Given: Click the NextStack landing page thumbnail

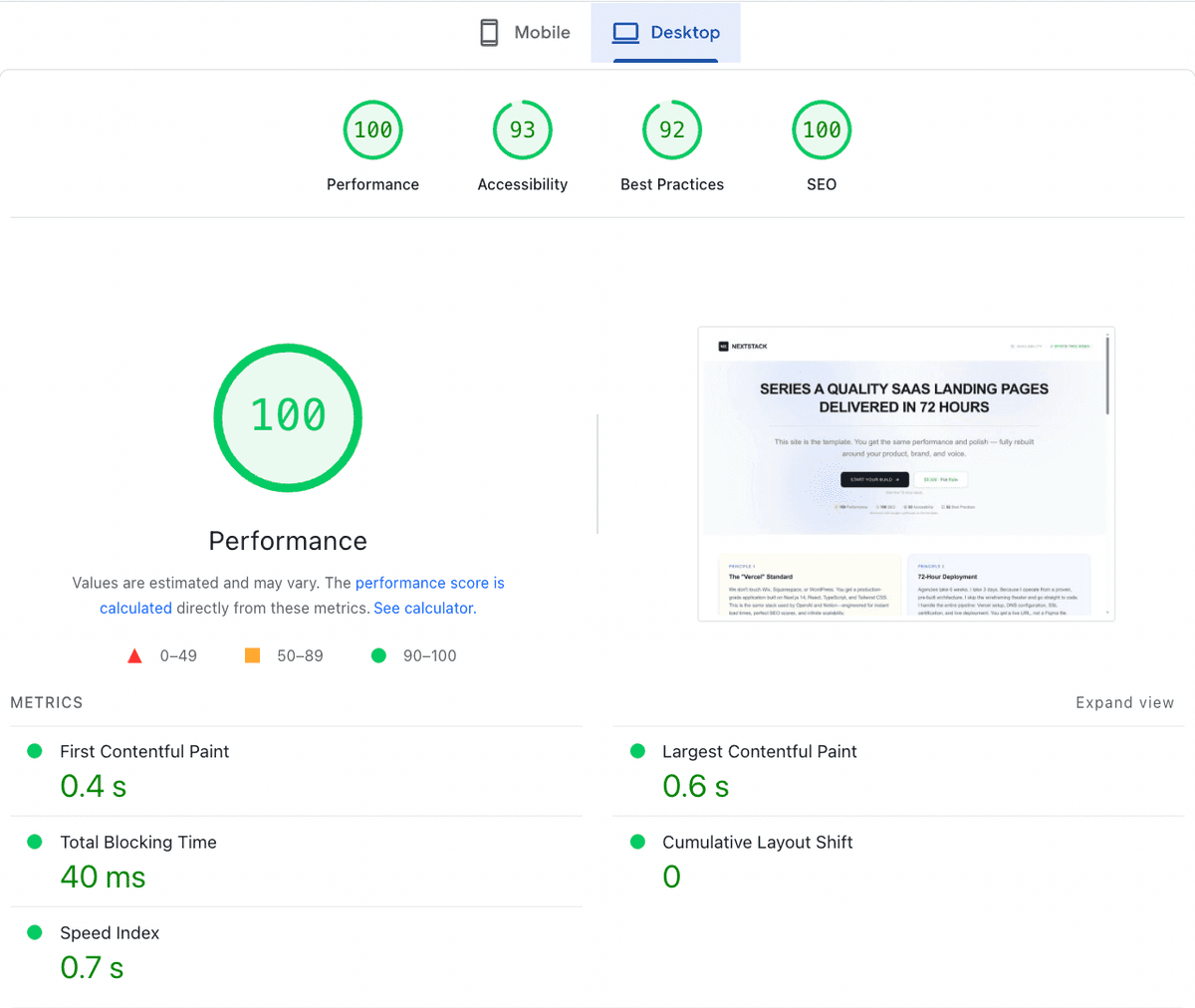Looking at the screenshot, I should coord(905,474).
